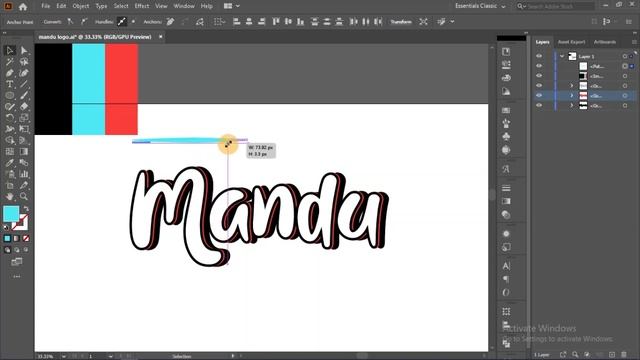Switch to Artboards tab
This screenshot has width=640, height=360.
click(605, 42)
